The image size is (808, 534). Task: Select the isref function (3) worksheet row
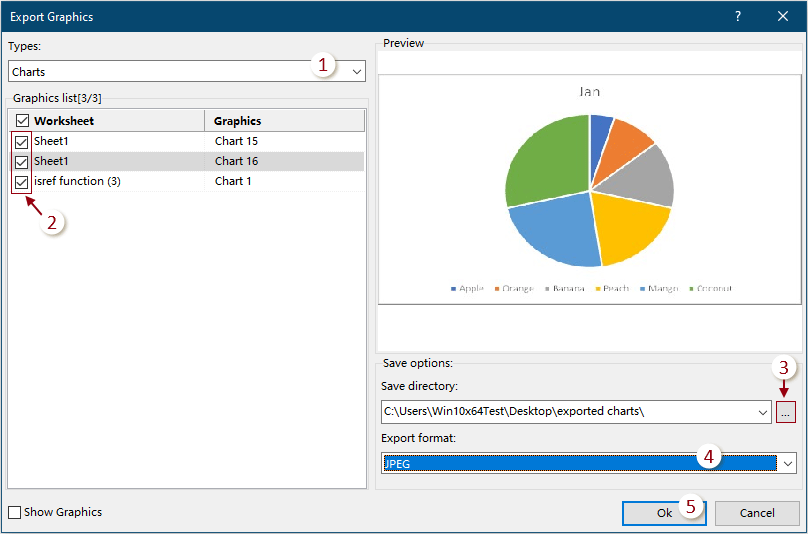(187, 181)
